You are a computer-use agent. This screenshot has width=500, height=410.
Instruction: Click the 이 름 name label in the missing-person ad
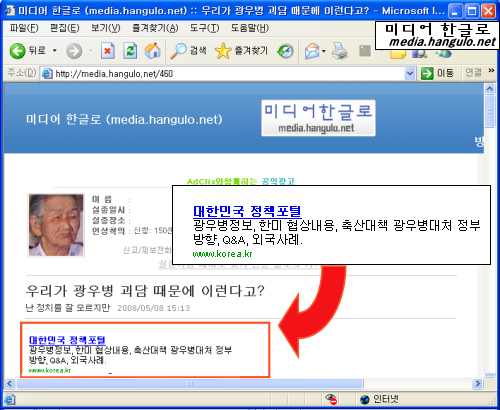[102, 199]
